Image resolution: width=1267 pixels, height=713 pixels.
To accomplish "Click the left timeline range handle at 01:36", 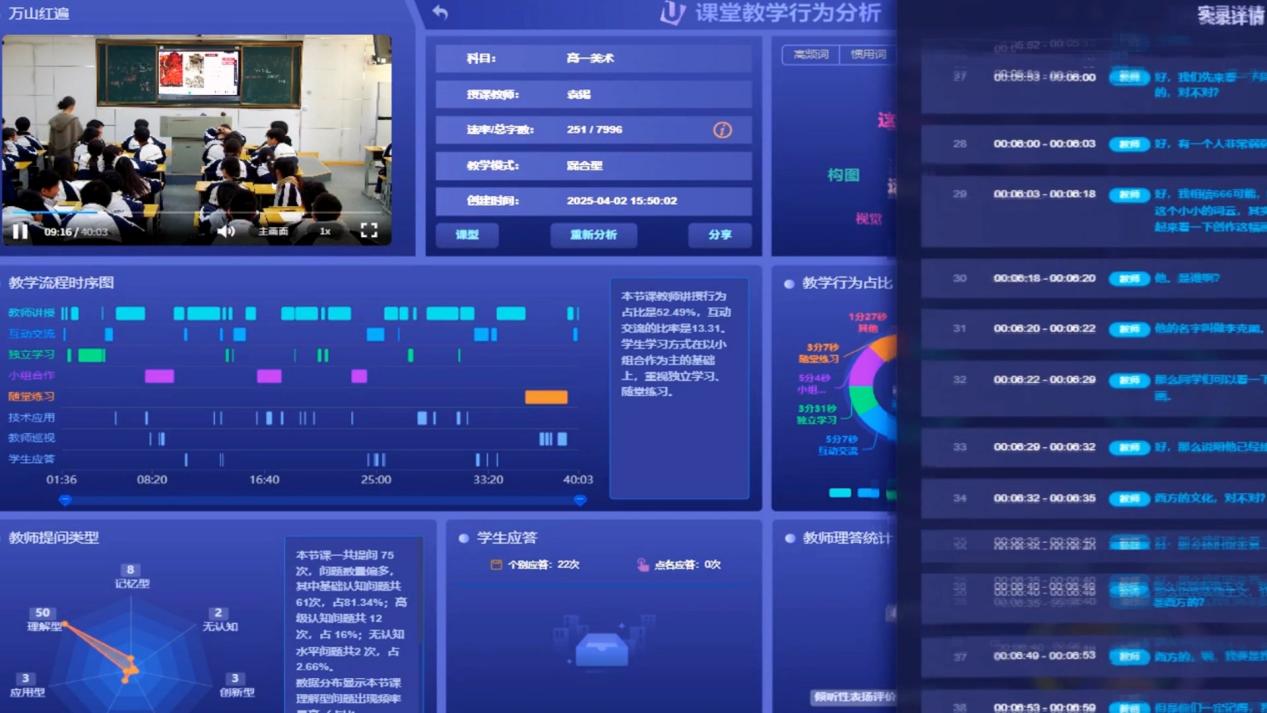I will click(x=65, y=499).
